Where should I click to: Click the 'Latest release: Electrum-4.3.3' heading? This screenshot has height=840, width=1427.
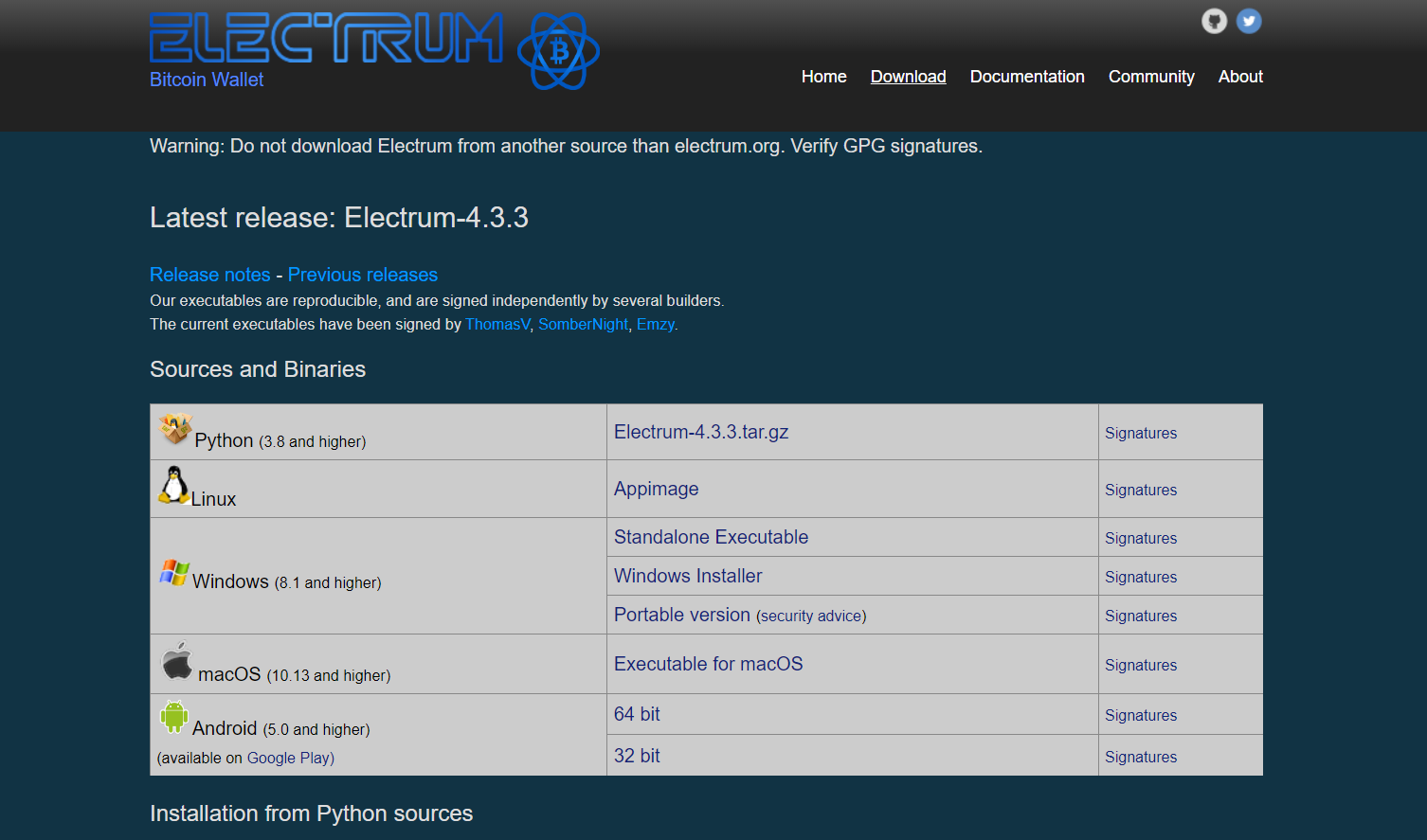coord(339,218)
